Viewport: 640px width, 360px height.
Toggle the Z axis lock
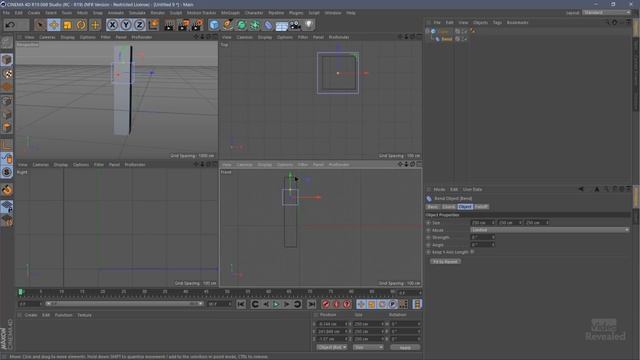tap(140, 25)
